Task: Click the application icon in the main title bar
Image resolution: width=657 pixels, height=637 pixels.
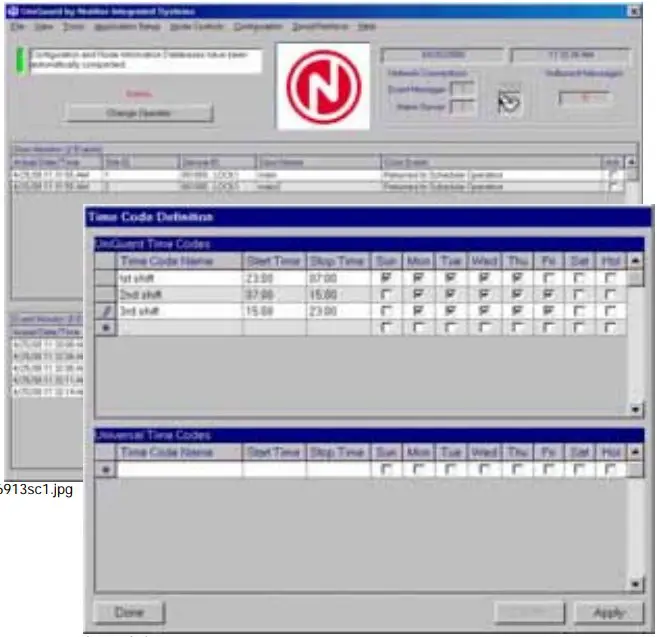Action: tap(13, 11)
